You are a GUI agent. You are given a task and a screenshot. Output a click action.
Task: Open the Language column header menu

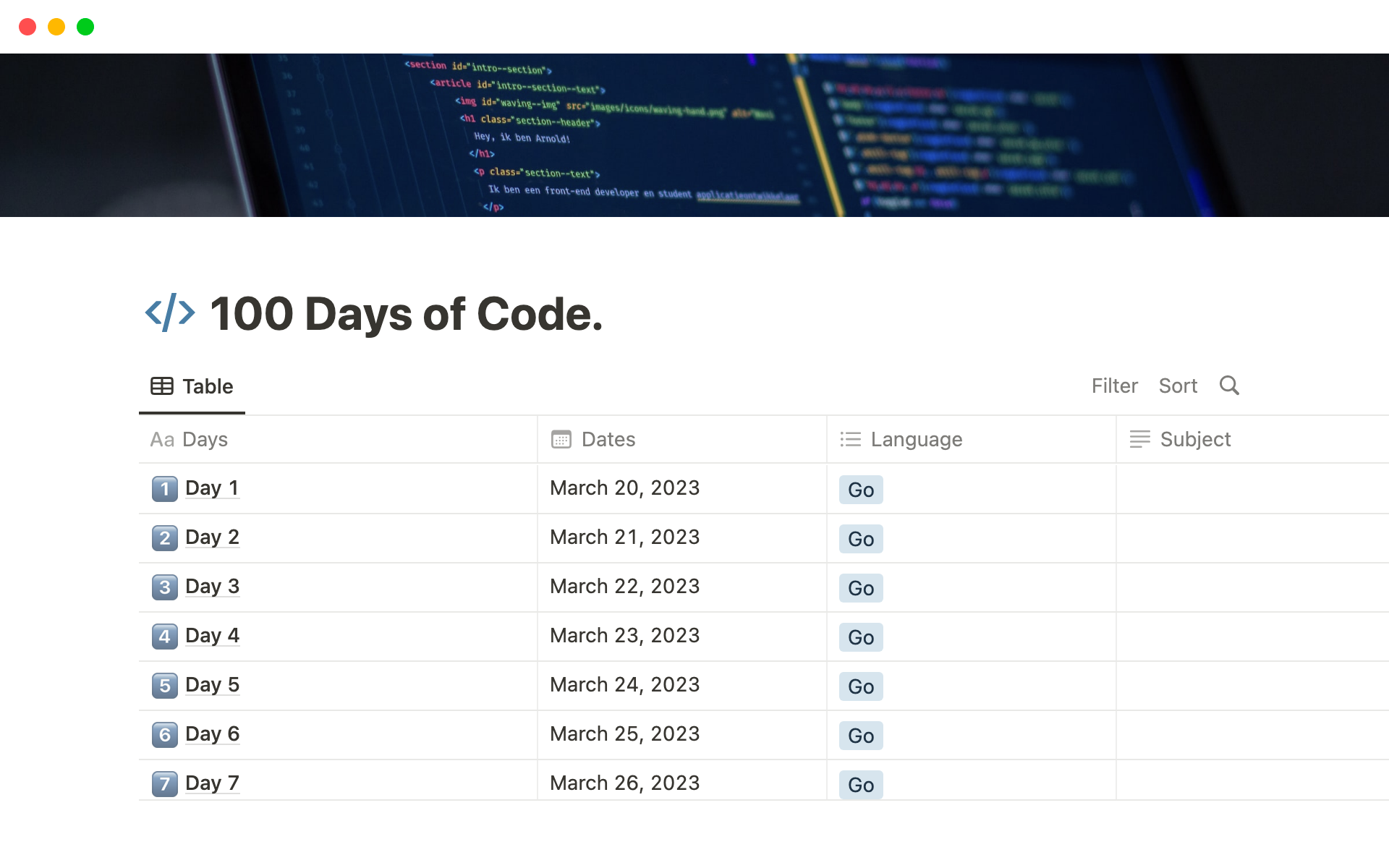(x=917, y=439)
